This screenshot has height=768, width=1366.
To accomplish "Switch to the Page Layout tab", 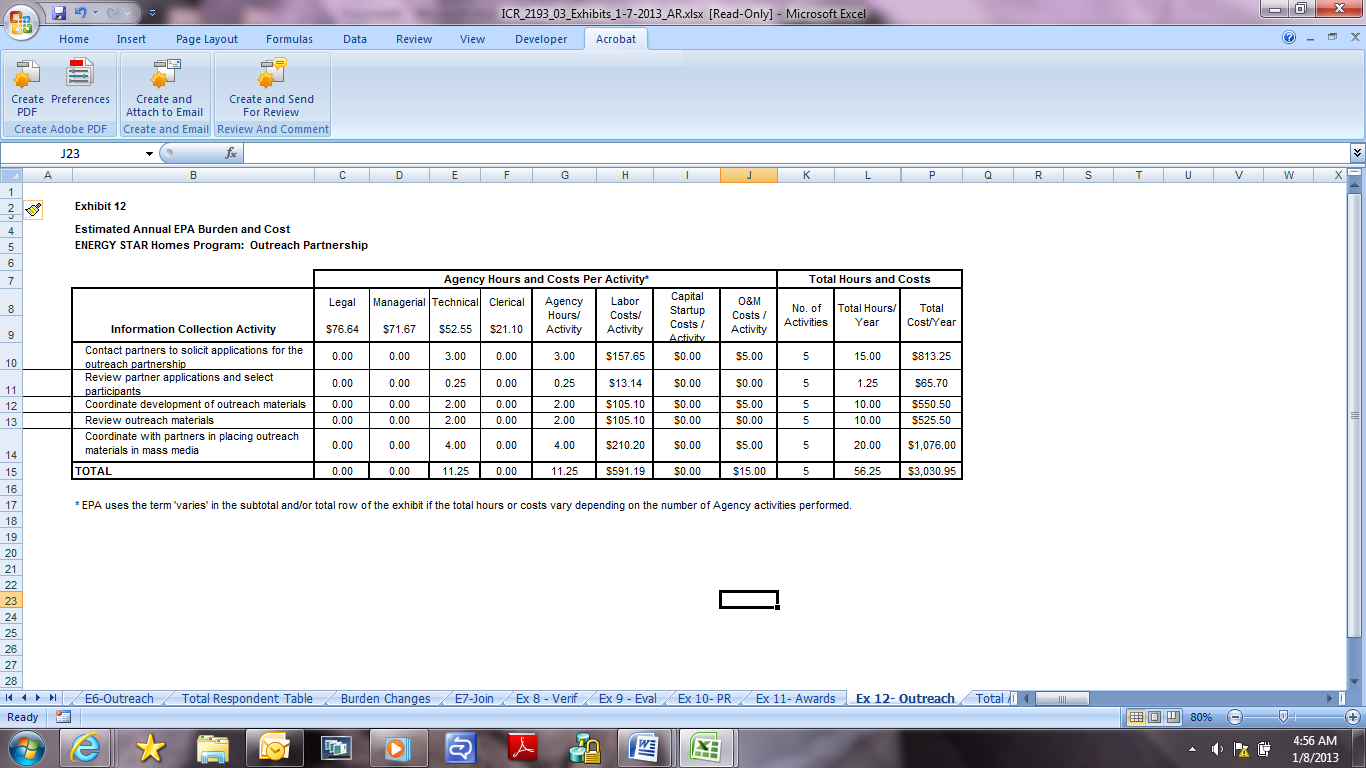I will coord(207,39).
